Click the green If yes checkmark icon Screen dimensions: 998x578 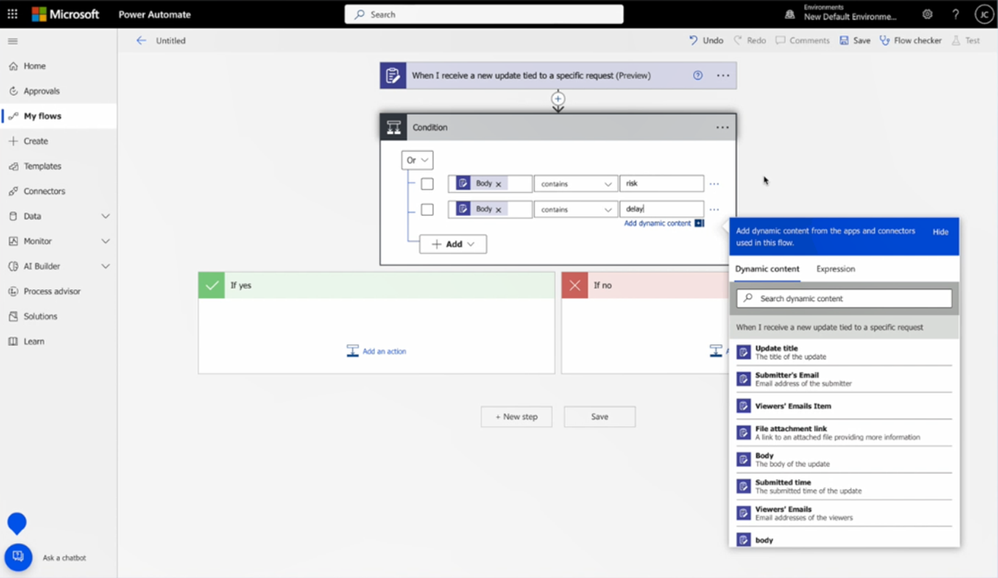[211, 285]
